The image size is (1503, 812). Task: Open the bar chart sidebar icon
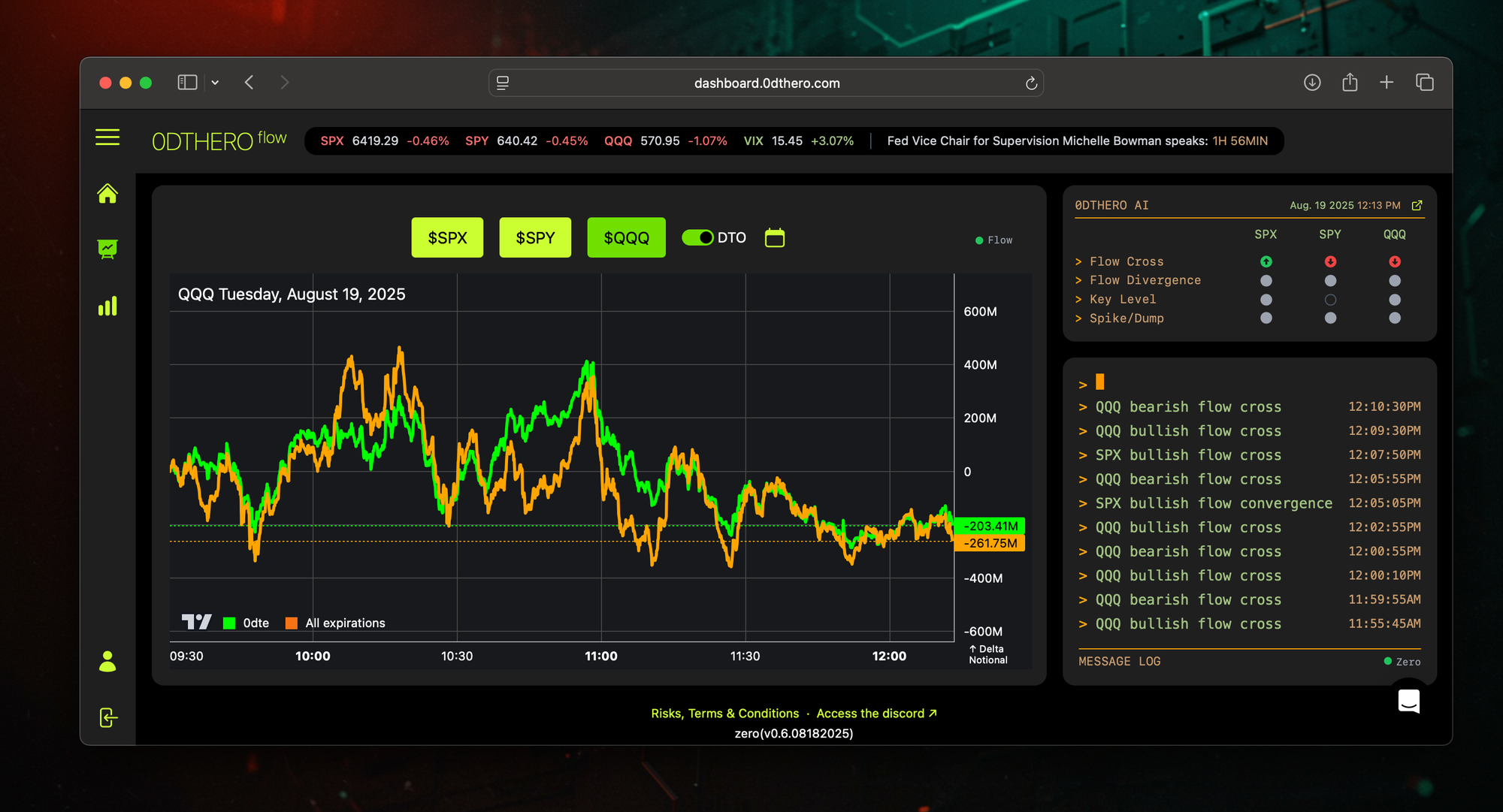click(x=107, y=306)
